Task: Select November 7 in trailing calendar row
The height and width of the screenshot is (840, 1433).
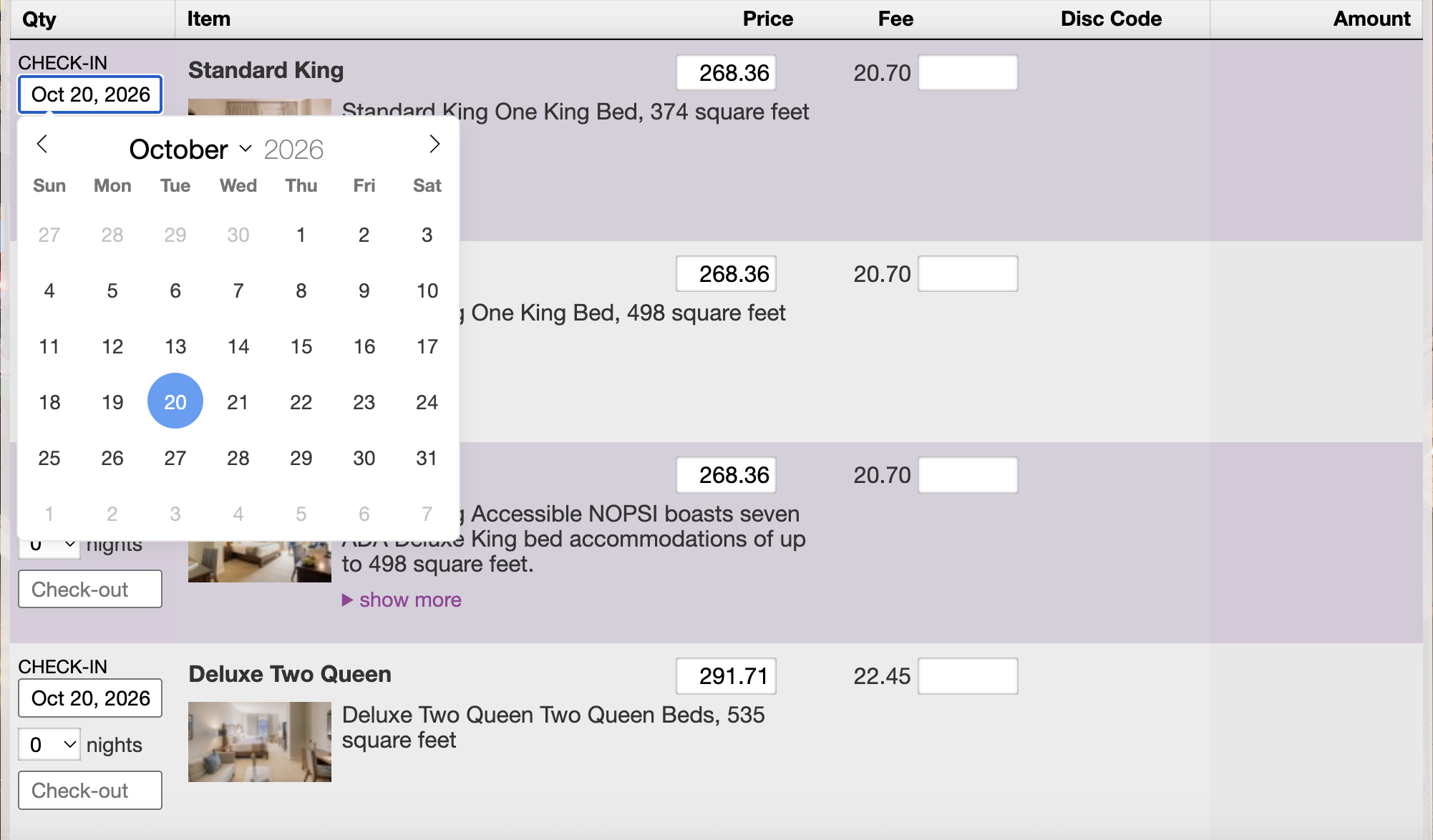Action: pos(427,514)
